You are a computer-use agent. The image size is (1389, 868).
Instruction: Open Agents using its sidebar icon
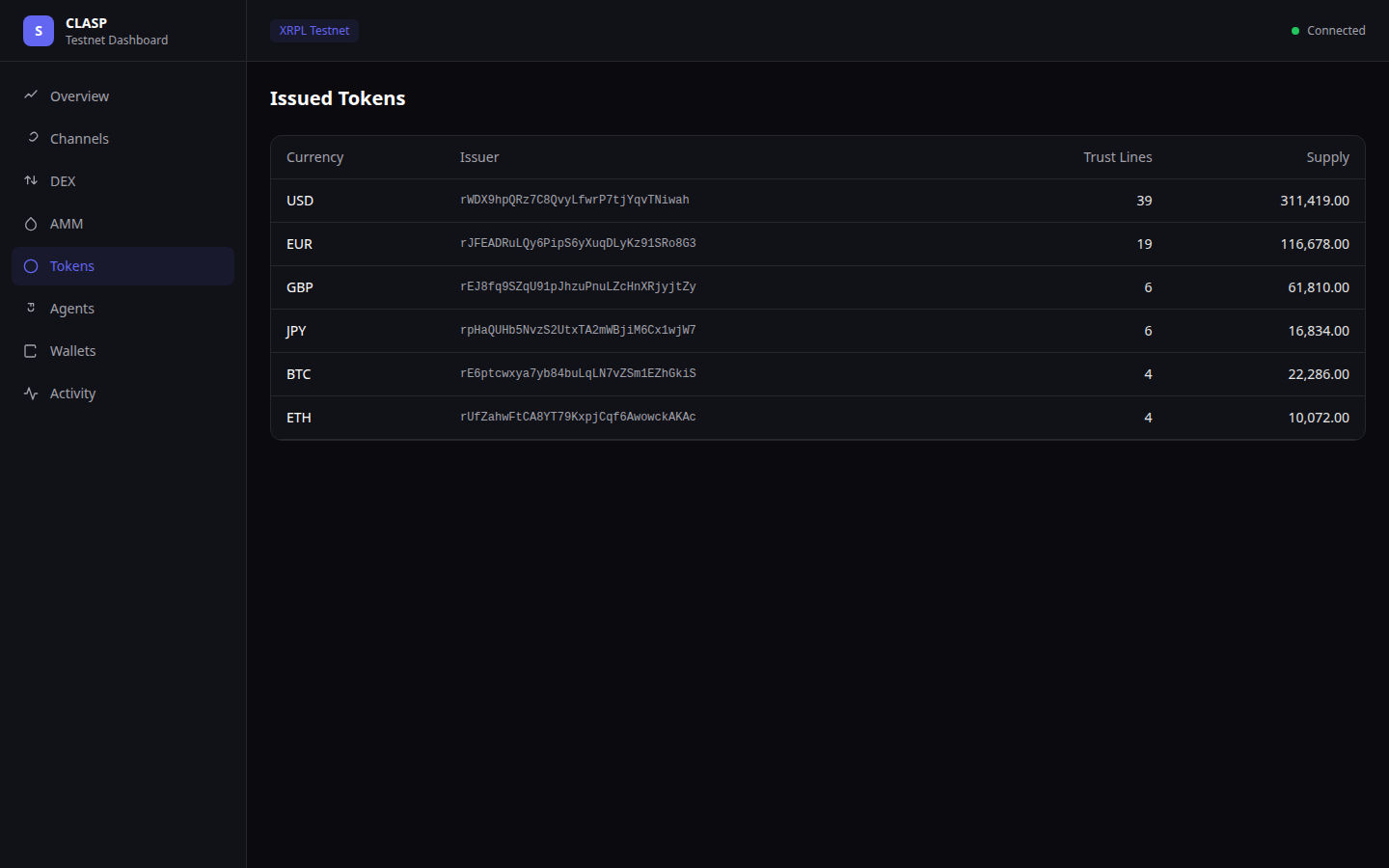coord(32,308)
